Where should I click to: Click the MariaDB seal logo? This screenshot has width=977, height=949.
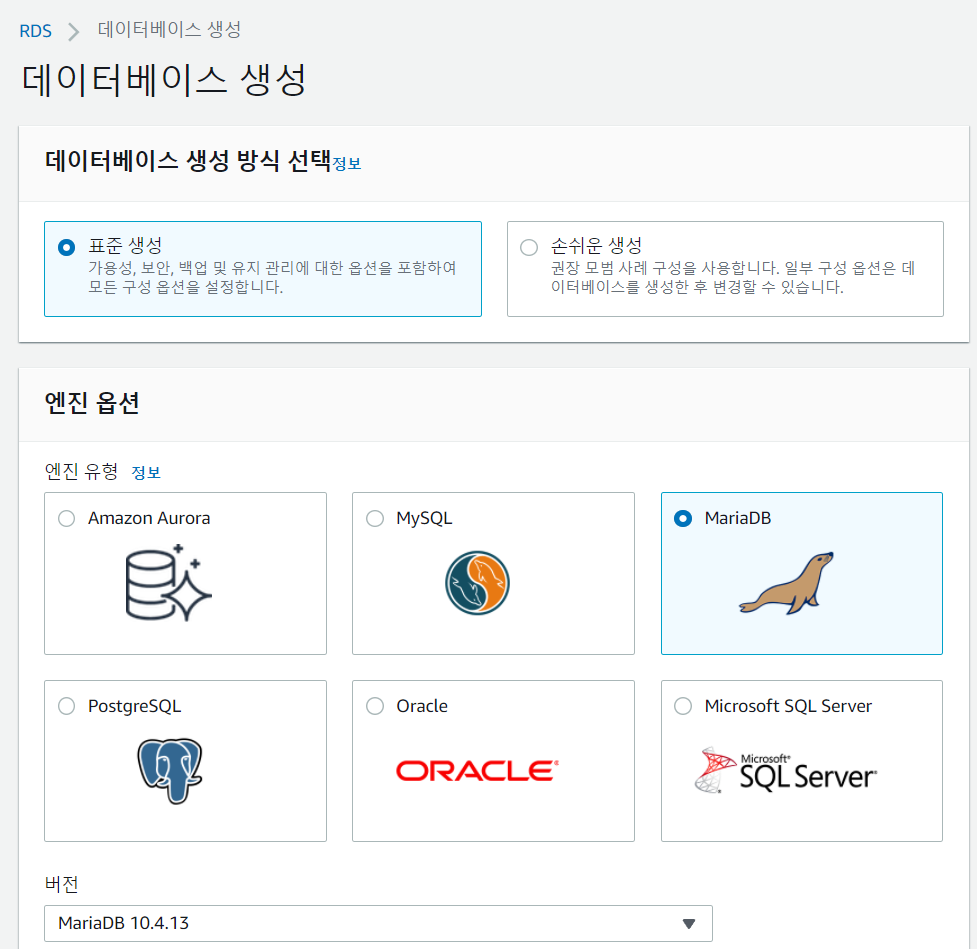(x=786, y=583)
